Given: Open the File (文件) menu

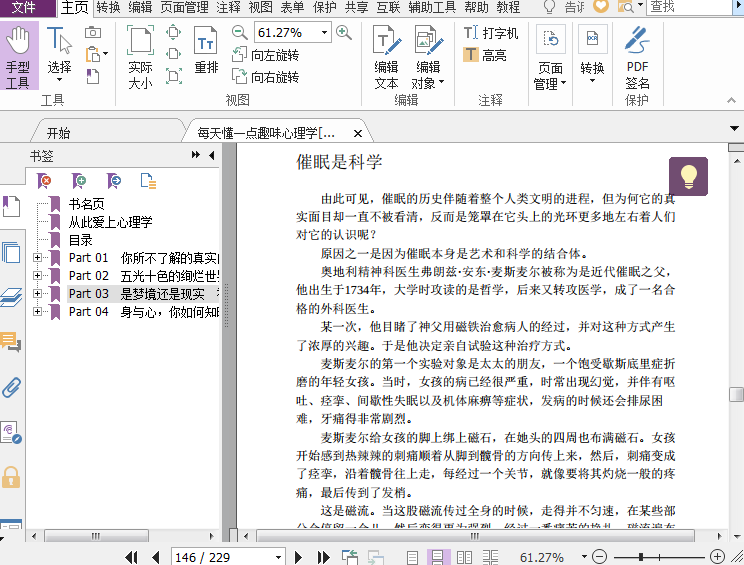Looking at the screenshot, I should coord(24,7).
